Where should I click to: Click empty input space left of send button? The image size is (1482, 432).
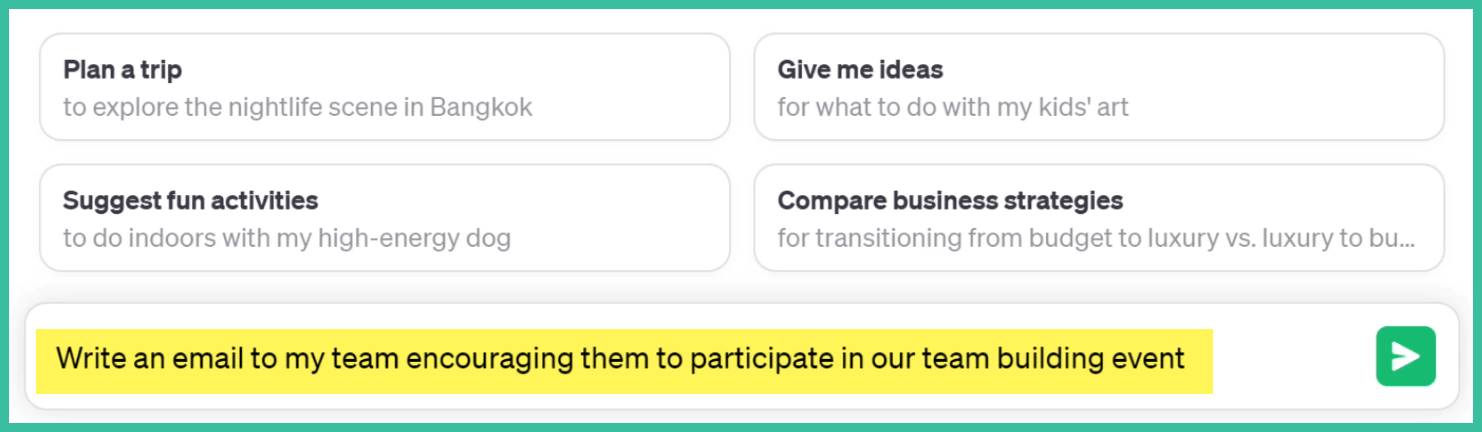[x=1292, y=357]
